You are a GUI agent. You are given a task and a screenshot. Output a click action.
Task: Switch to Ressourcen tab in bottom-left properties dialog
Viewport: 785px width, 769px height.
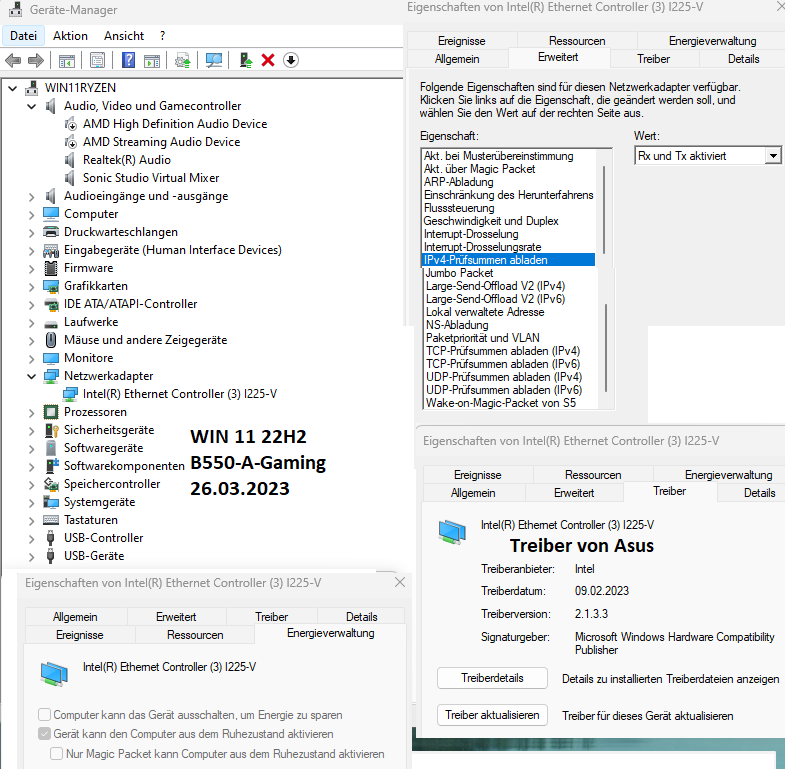195,635
